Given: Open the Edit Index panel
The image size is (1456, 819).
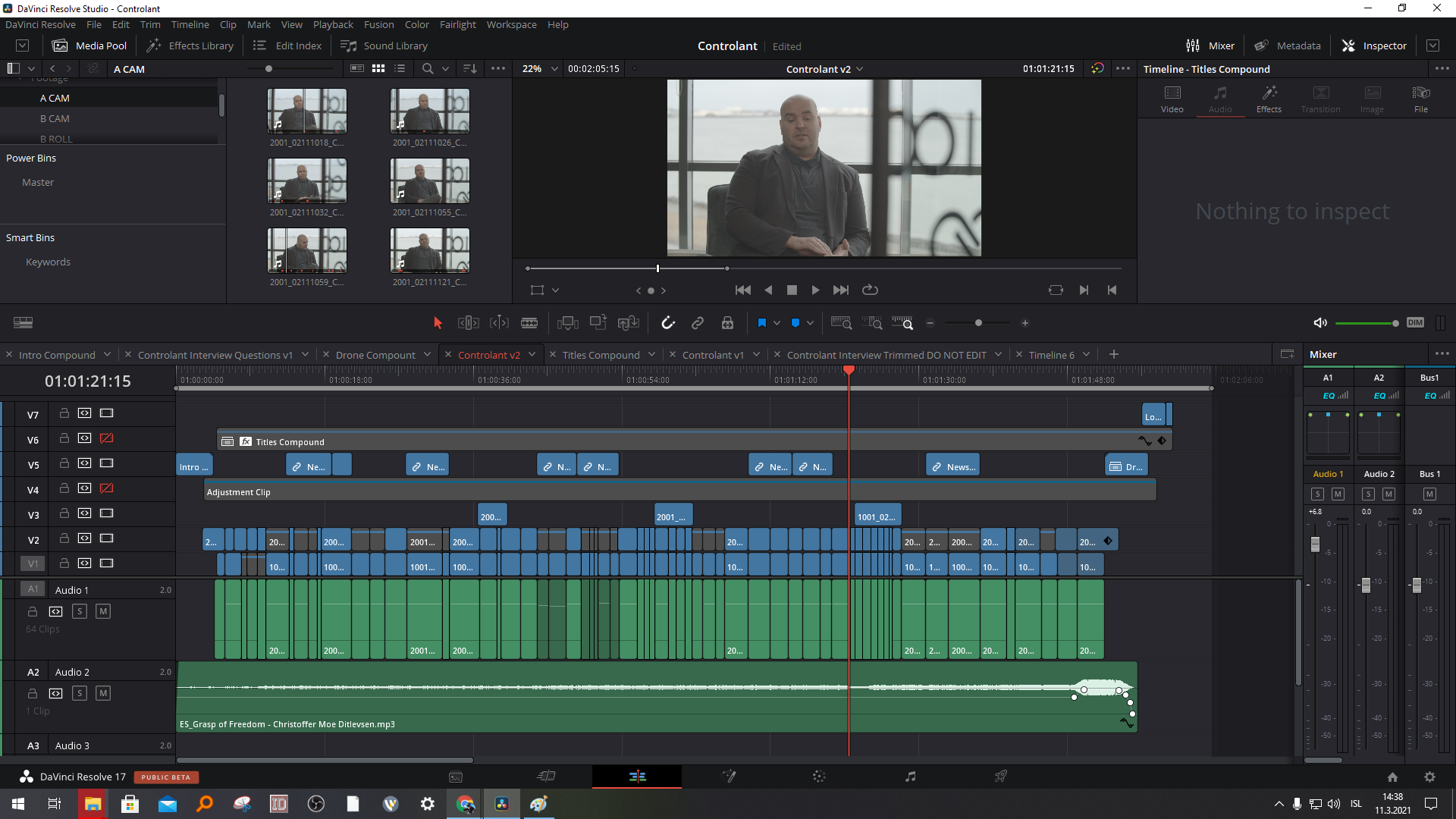Looking at the screenshot, I should click(x=287, y=45).
